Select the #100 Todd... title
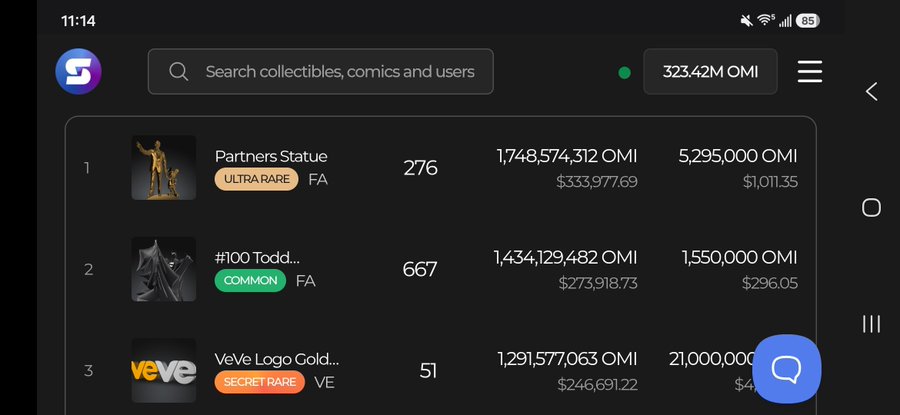Viewport: 900px width, 415px height. point(257,258)
